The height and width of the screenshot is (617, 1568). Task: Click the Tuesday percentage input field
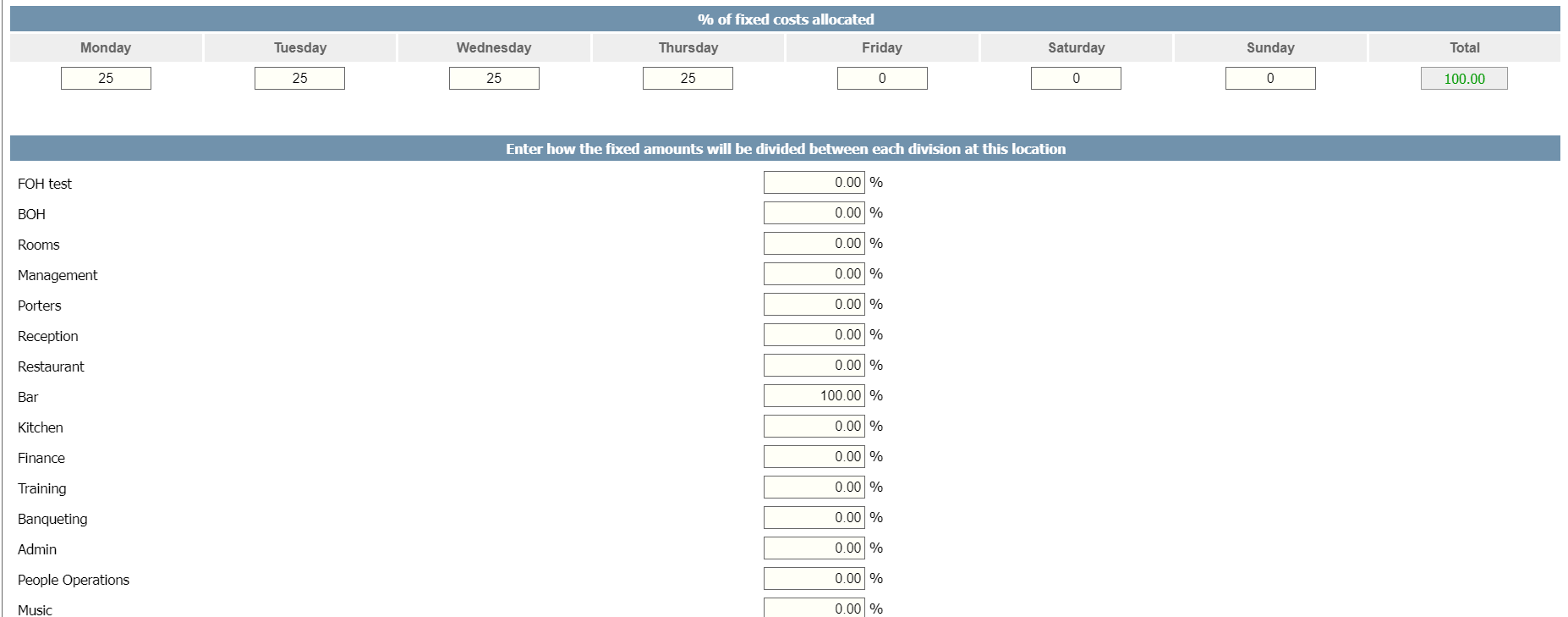(299, 79)
